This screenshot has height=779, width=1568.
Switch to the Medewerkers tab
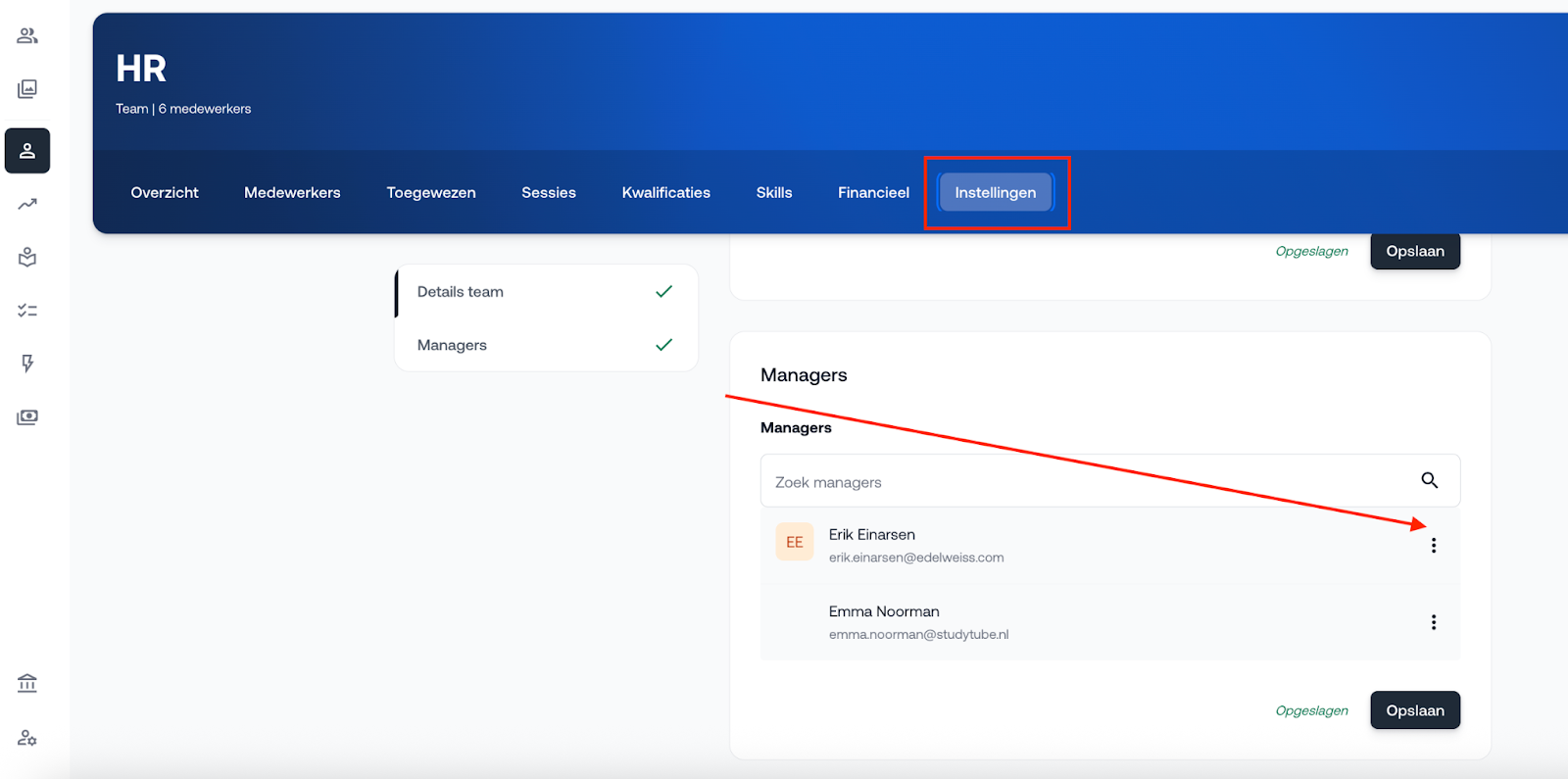(x=292, y=193)
